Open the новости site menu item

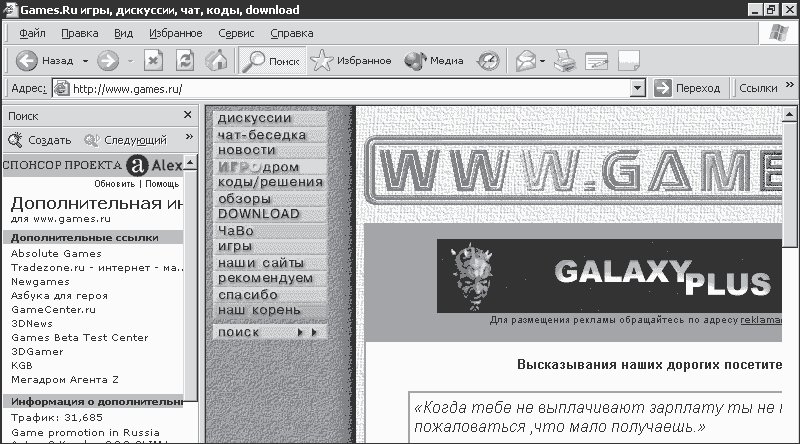270,150
